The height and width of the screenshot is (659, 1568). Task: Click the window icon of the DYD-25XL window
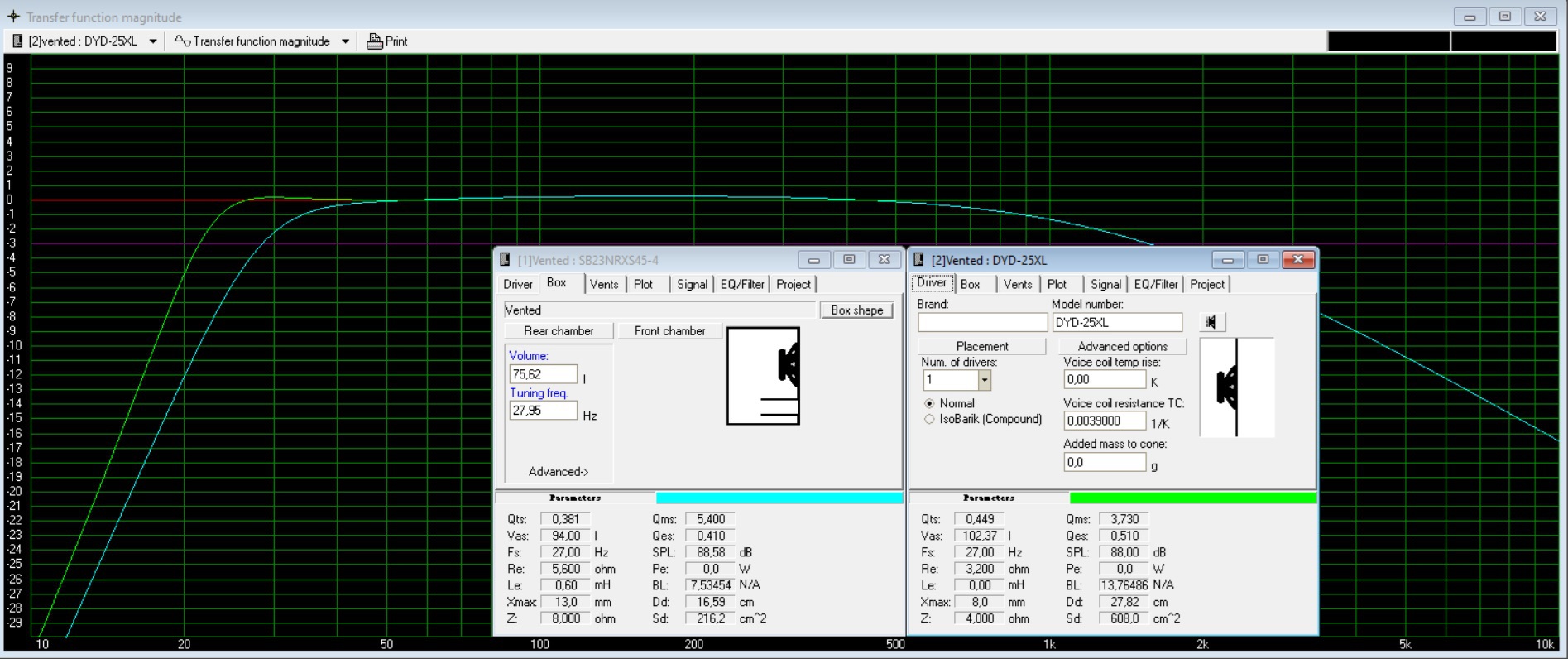point(918,260)
